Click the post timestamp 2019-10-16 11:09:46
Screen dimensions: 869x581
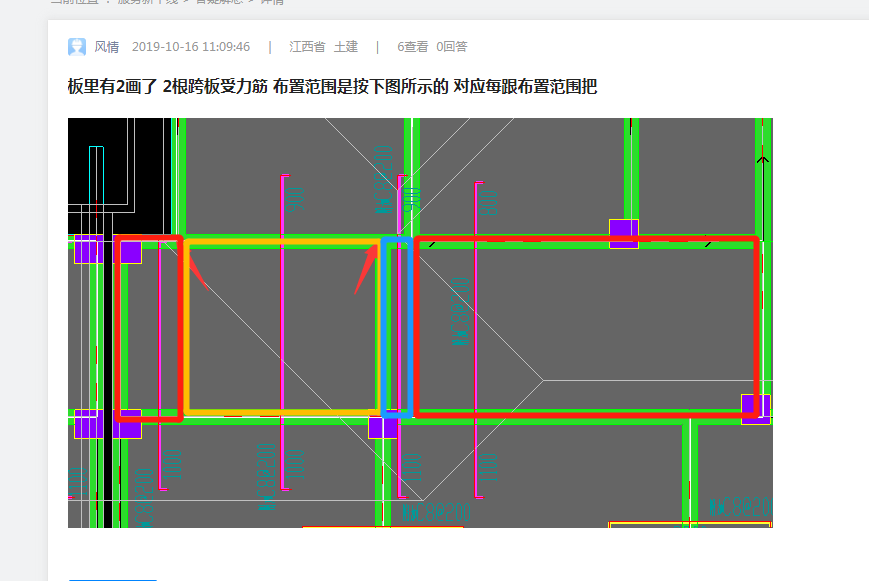(x=191, y=47)
